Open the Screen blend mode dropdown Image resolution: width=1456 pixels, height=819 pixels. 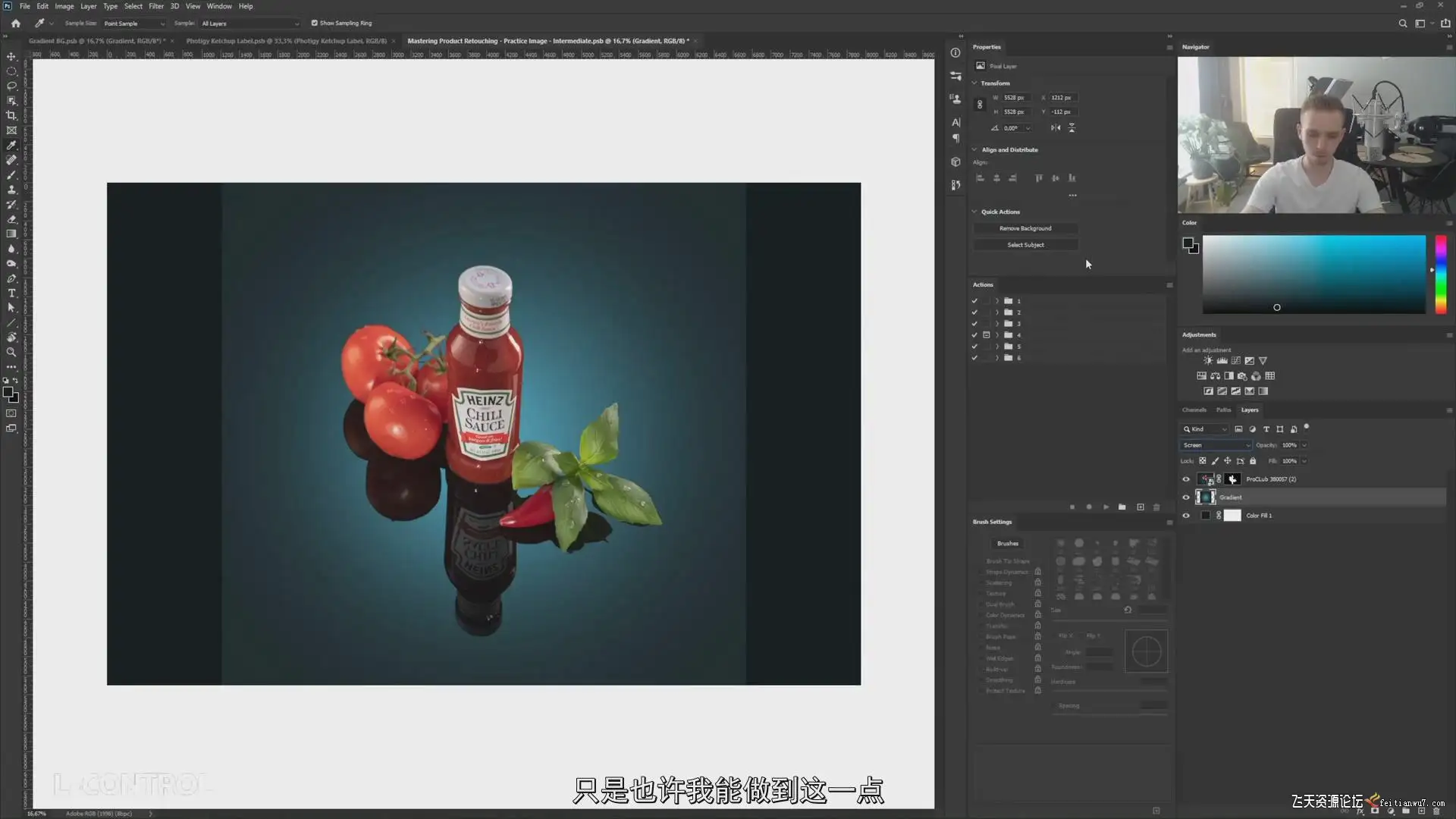[1216, 445]
